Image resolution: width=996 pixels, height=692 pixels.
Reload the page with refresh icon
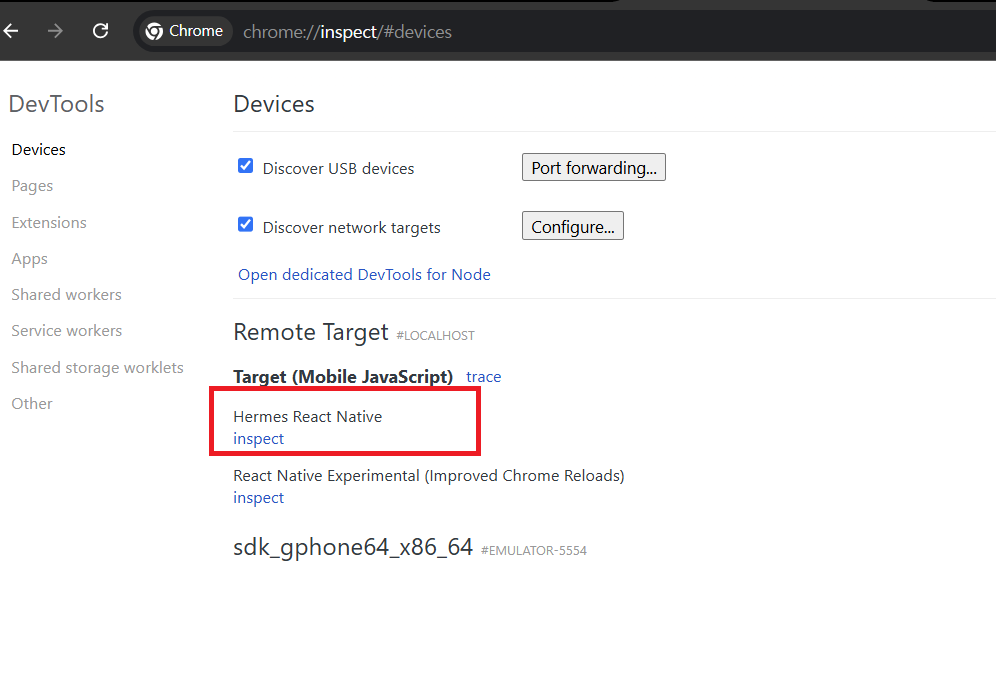100,31
